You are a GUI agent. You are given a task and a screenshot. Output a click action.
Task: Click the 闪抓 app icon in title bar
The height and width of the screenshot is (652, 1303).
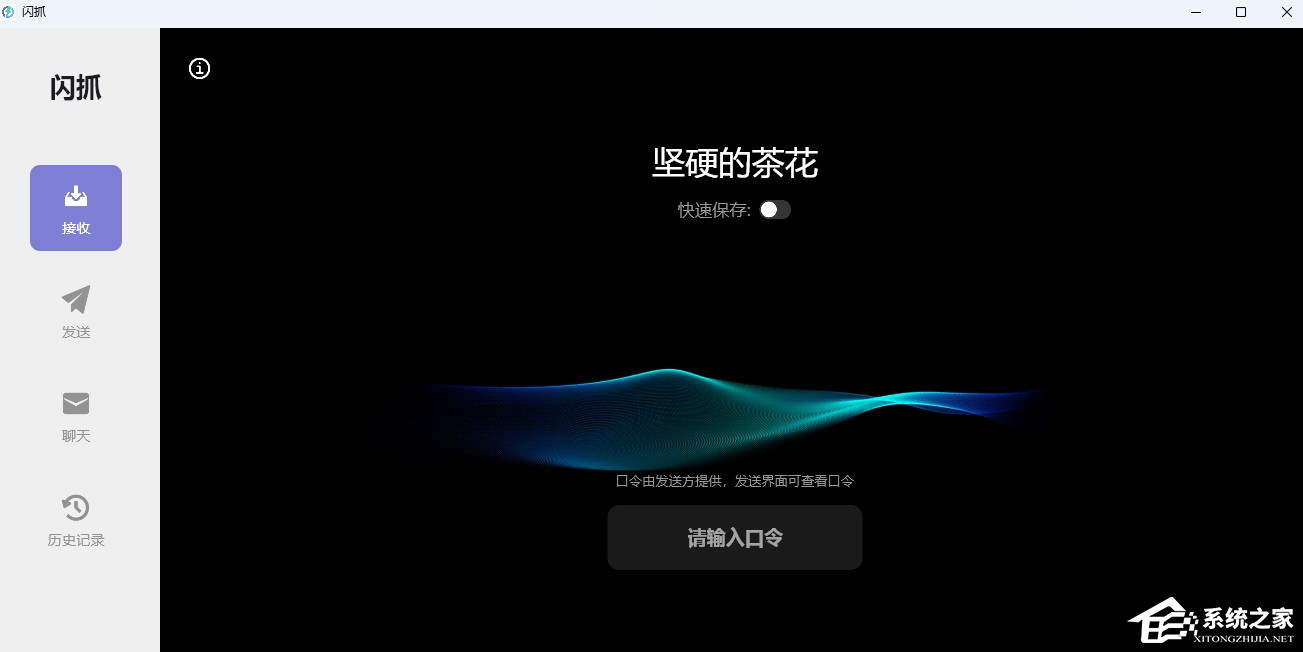pos(11,12)
